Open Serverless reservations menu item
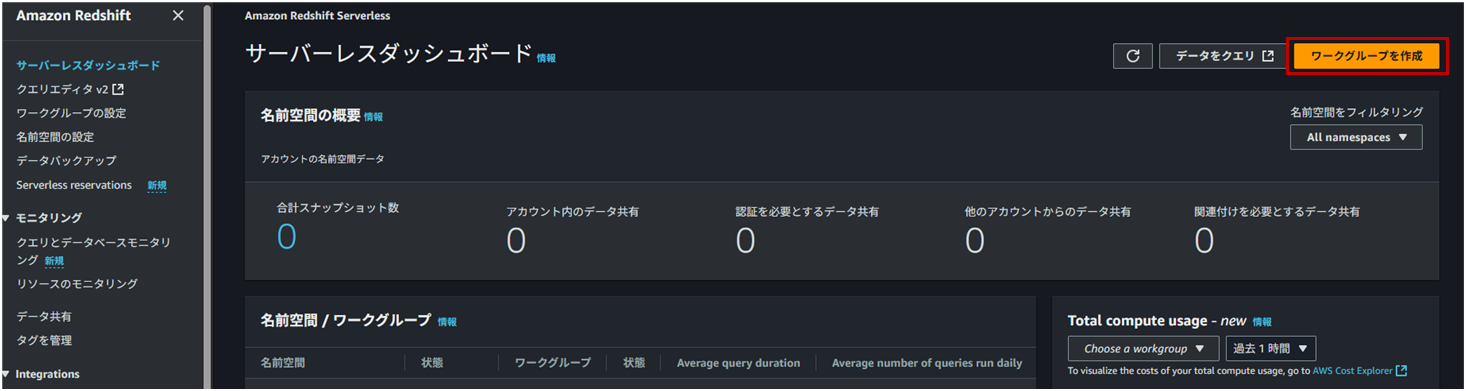The width and height of the screenshot is (1466, 391). (74, 185)
